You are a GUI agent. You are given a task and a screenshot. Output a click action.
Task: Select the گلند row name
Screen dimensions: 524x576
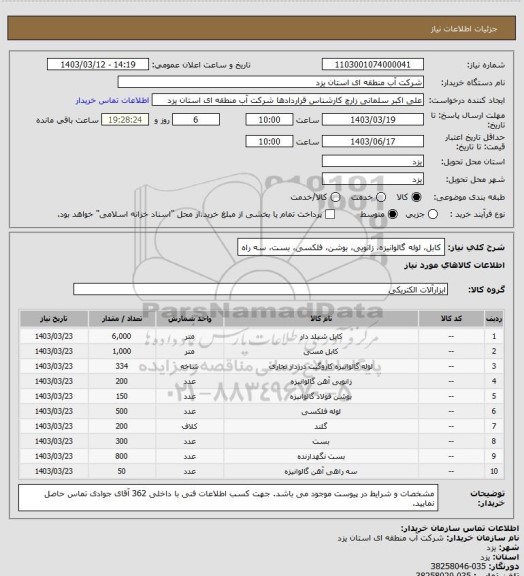tap(321, 426)
